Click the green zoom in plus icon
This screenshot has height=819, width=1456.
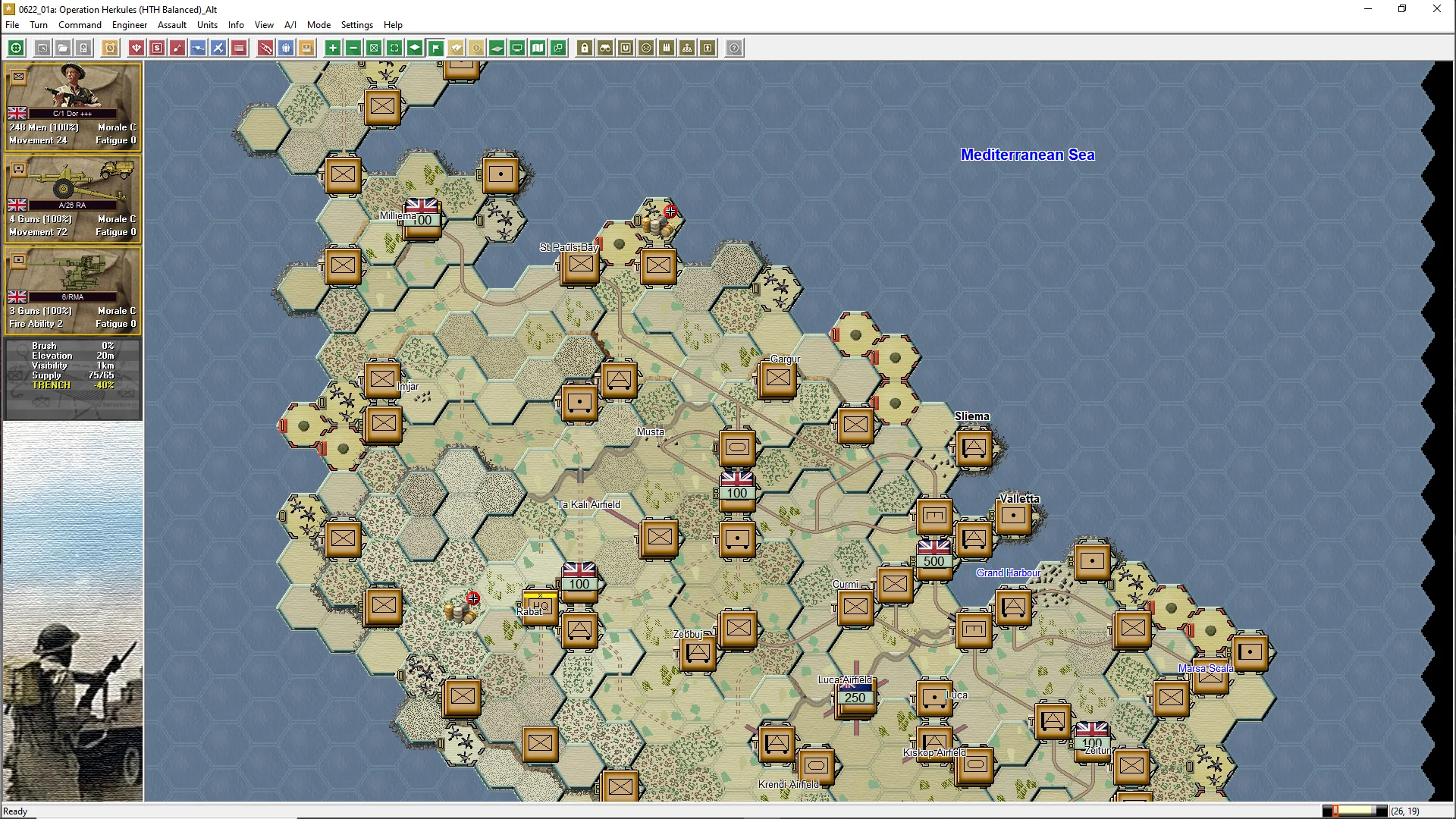click(332, 48)
